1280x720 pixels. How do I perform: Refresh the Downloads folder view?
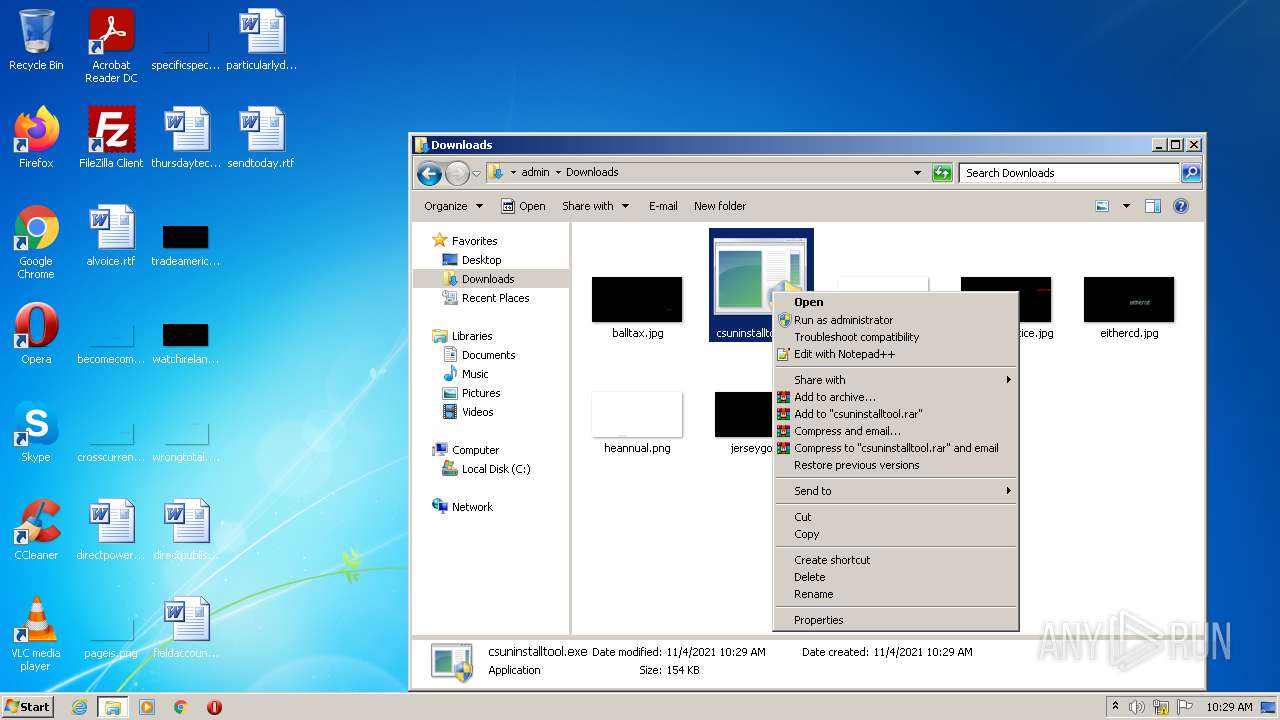[x=942, y=173]
